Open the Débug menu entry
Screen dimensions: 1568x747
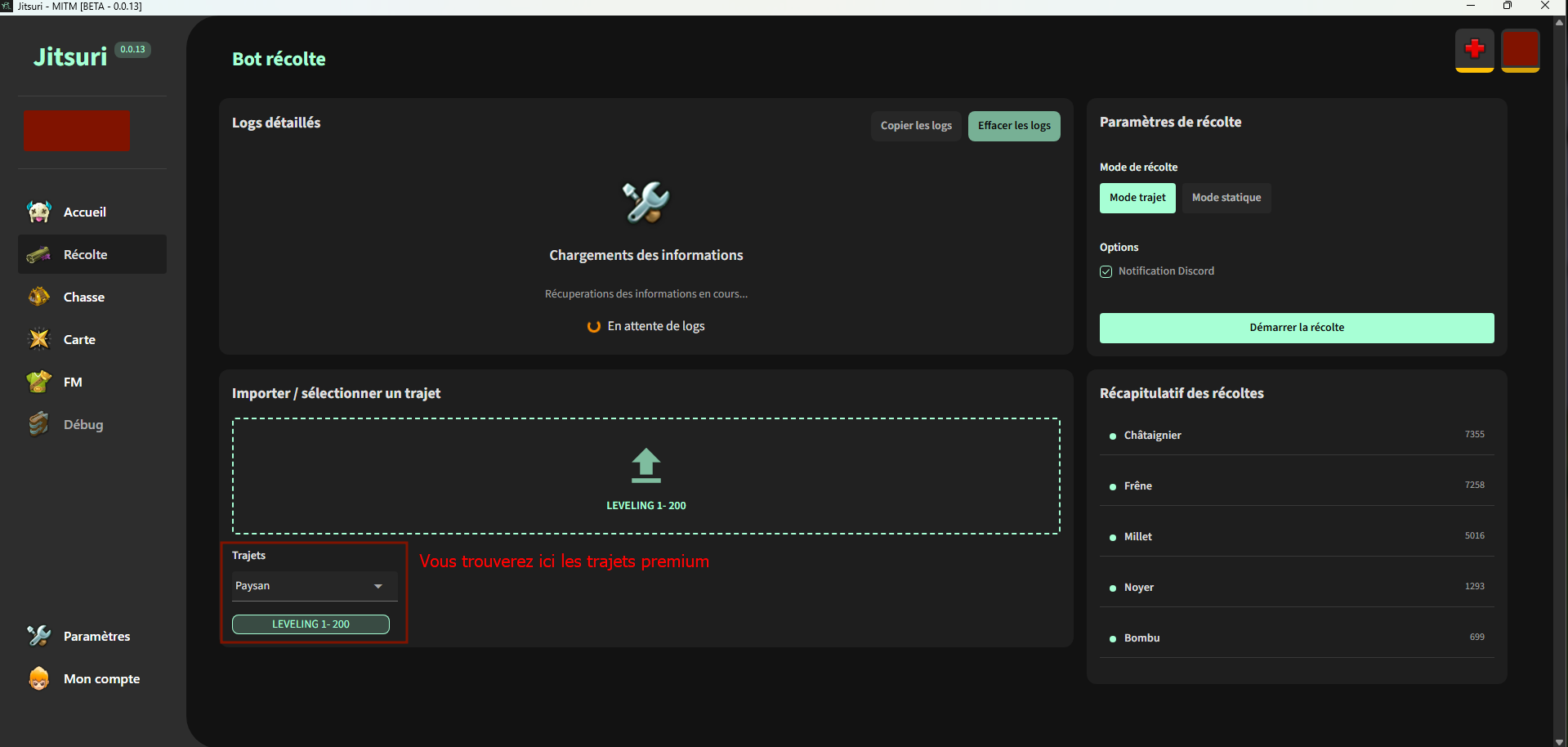coord(92,424)
